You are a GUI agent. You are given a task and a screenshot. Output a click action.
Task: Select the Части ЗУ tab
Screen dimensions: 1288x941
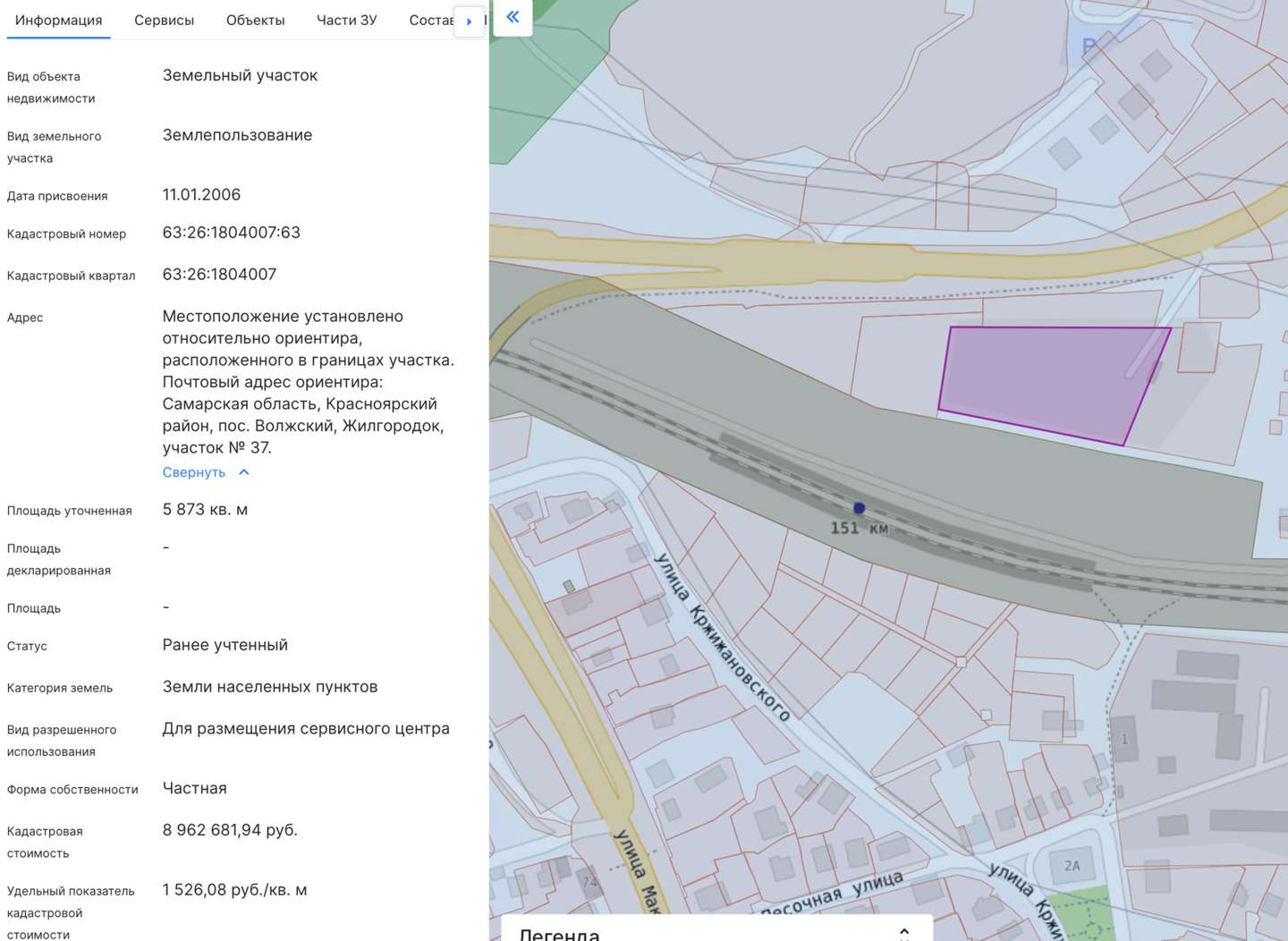346,20
